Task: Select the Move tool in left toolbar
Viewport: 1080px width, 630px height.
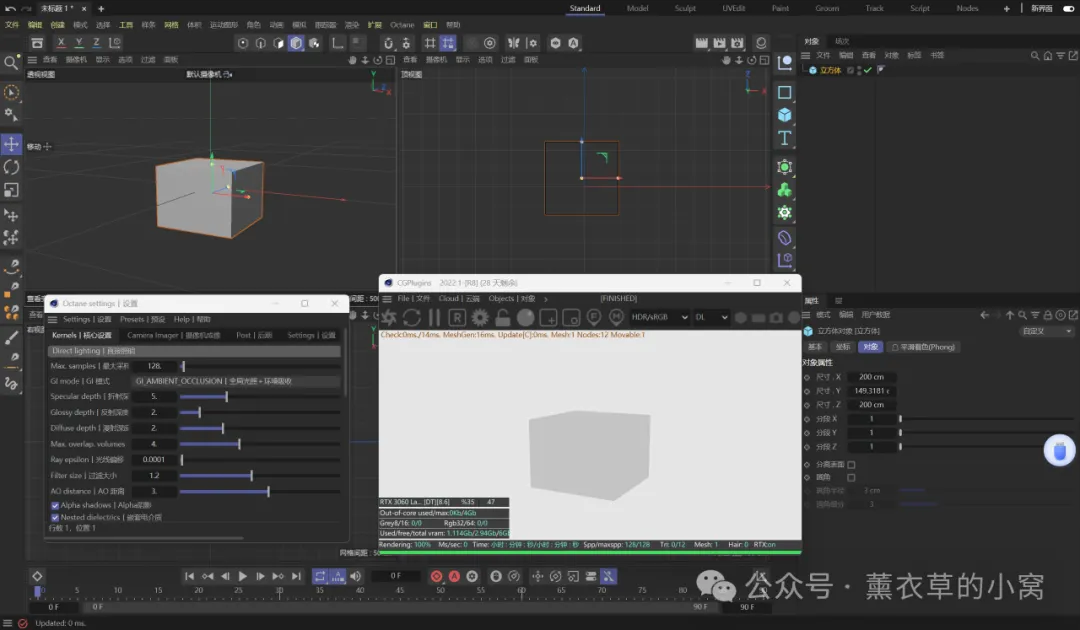Action: point(11,144)
